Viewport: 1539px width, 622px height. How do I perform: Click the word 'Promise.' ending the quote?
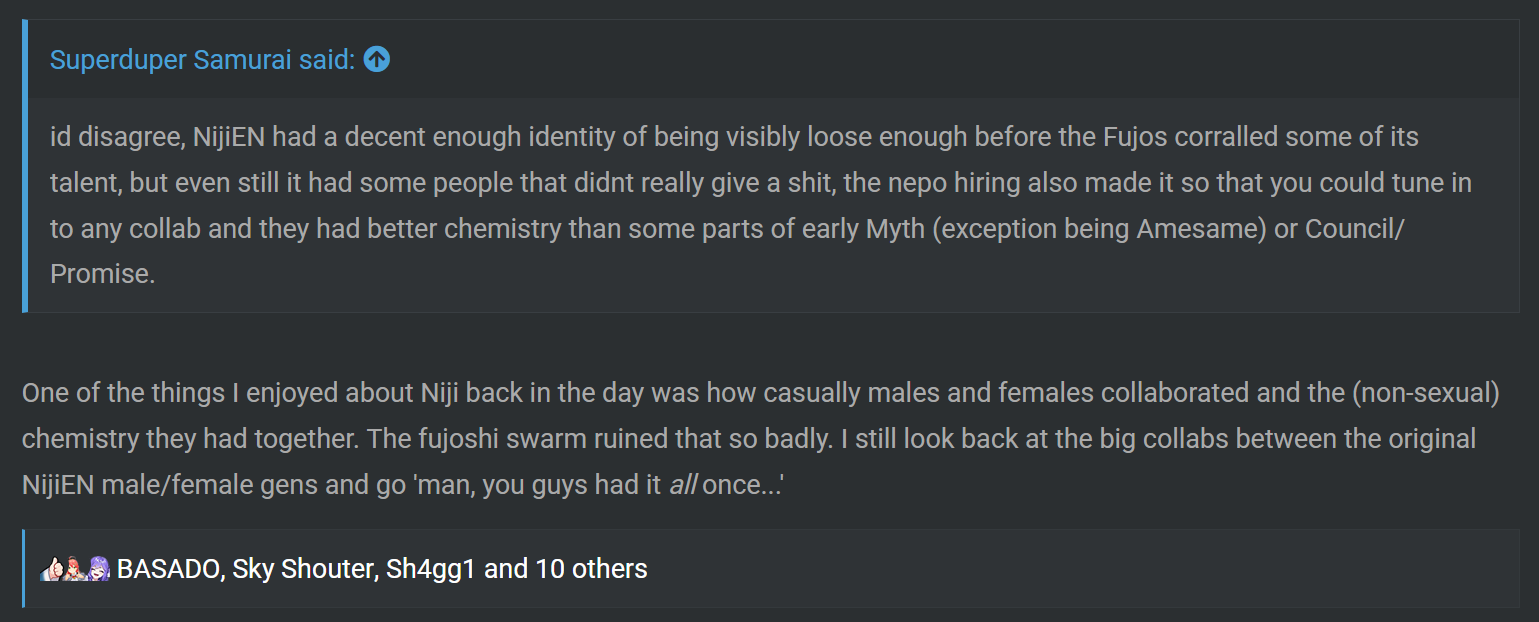pos(103,274)
